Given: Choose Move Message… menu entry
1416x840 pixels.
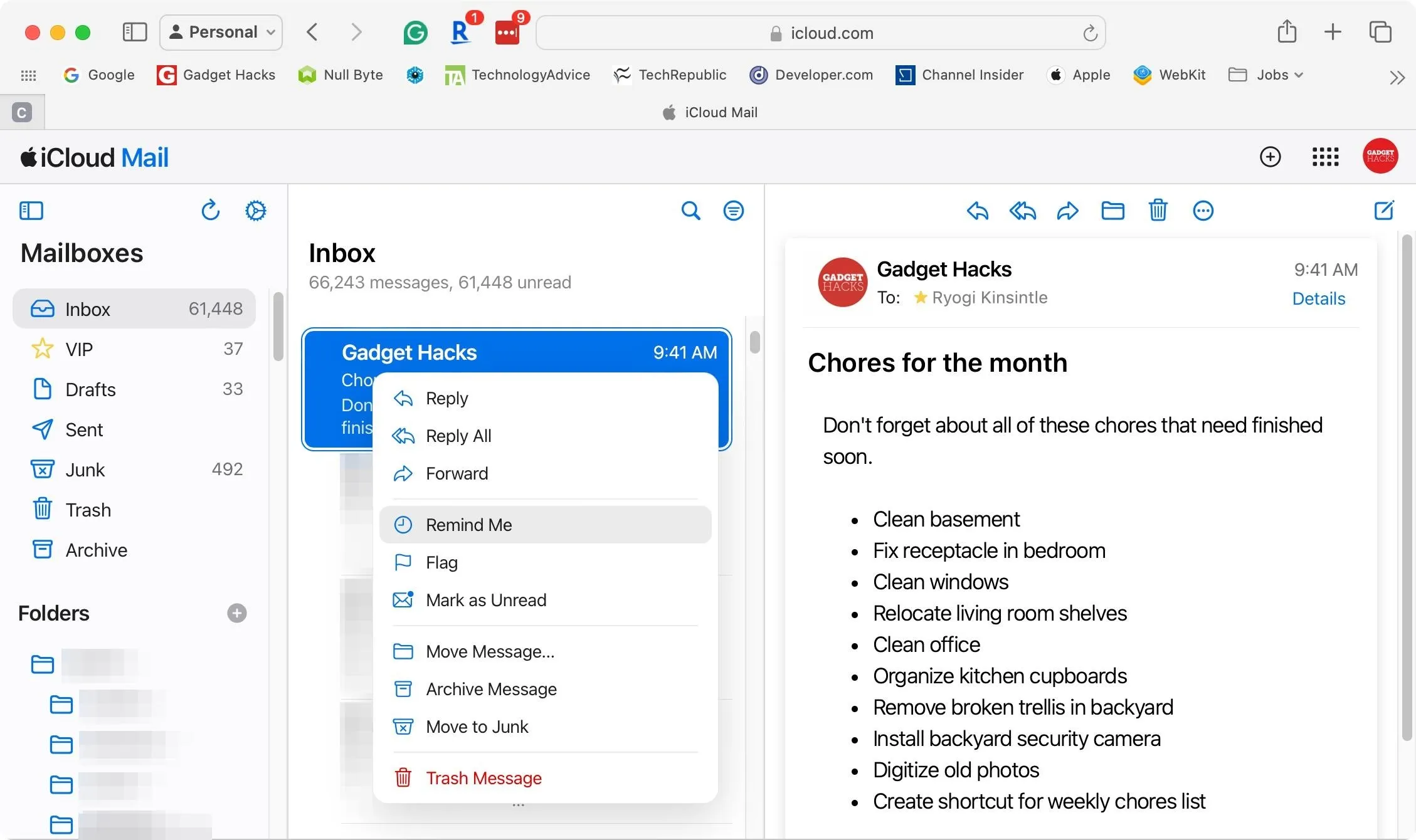Looking at the screenshot, I should (x=545, y=651).
